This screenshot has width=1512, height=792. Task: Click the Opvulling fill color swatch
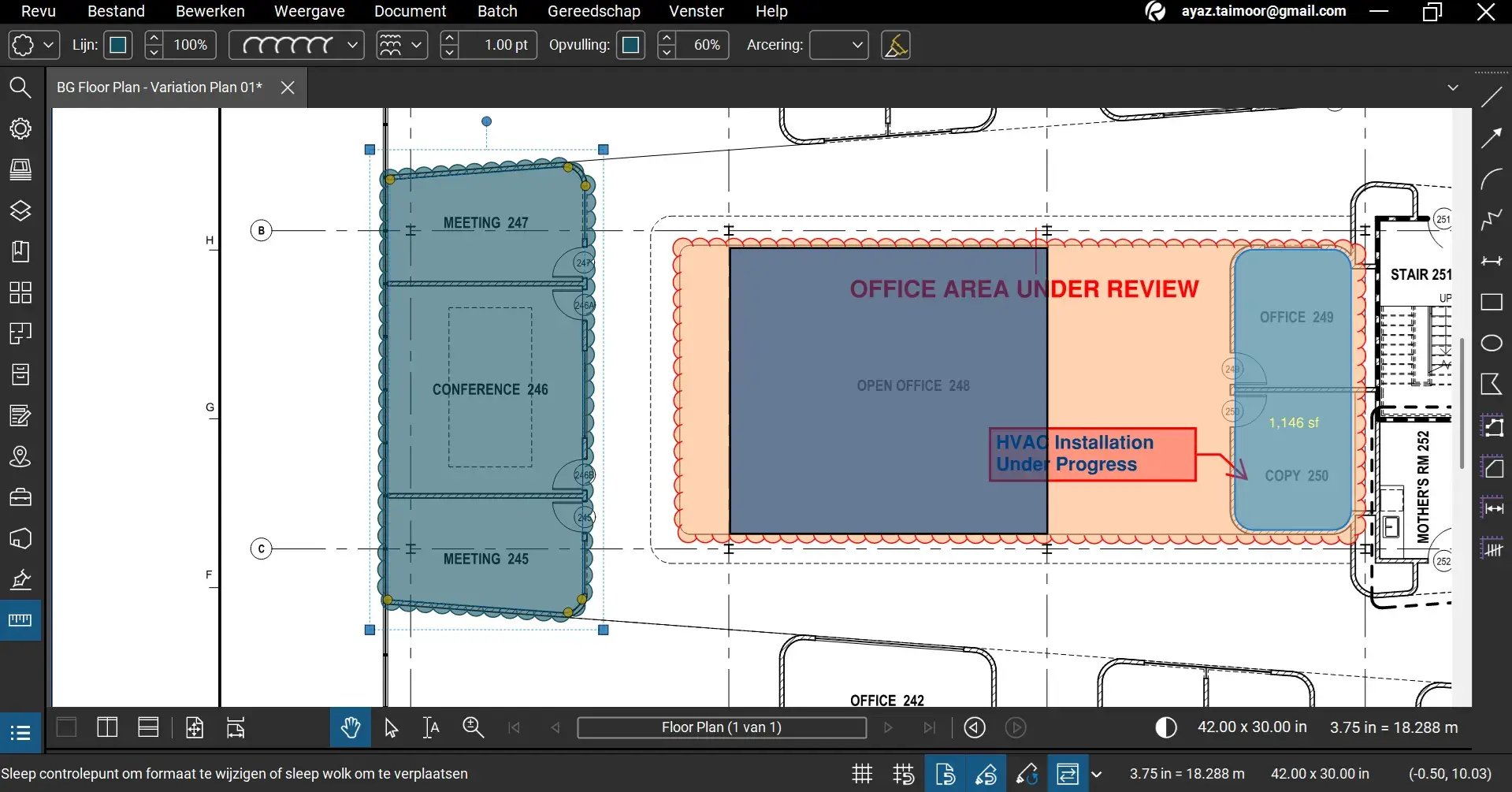point(630,45)
